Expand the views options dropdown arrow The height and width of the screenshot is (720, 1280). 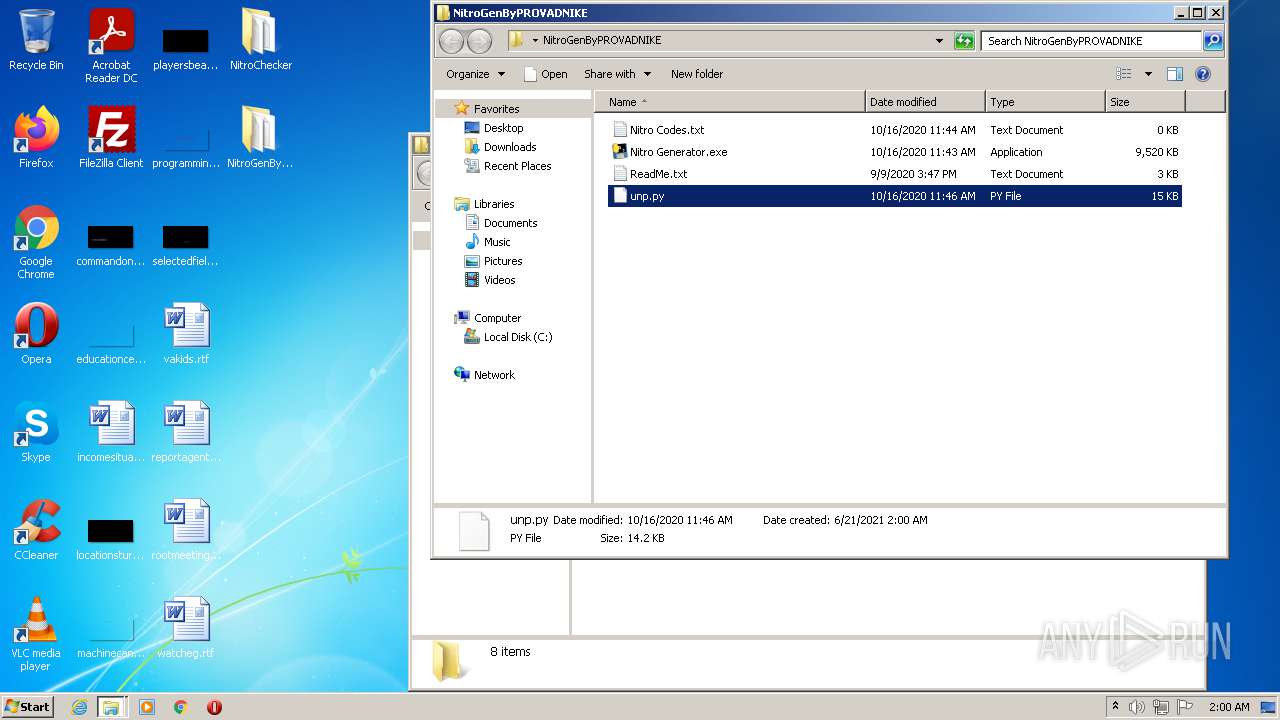[x=1148, y=74]
